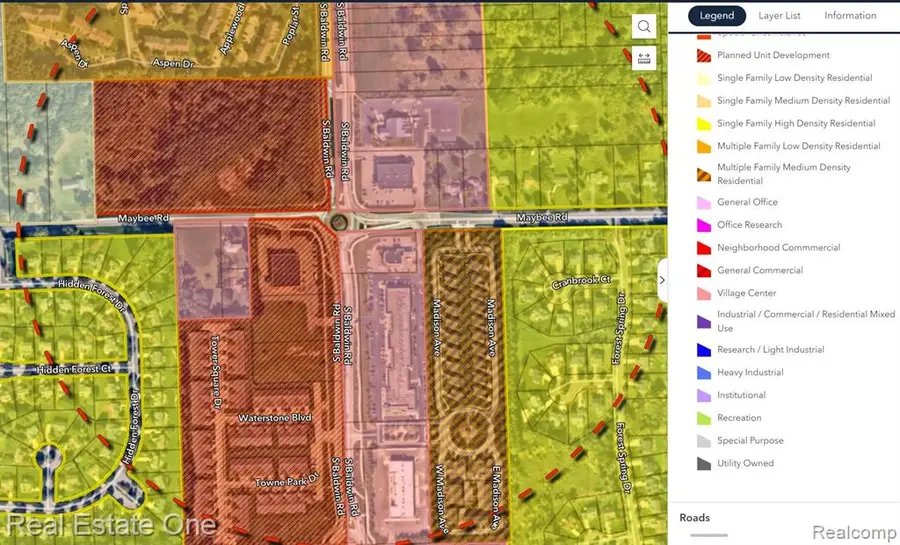This screenshot has width=900, height=545.
Task: Open the map search tool
Action: [x=644, y=27]
